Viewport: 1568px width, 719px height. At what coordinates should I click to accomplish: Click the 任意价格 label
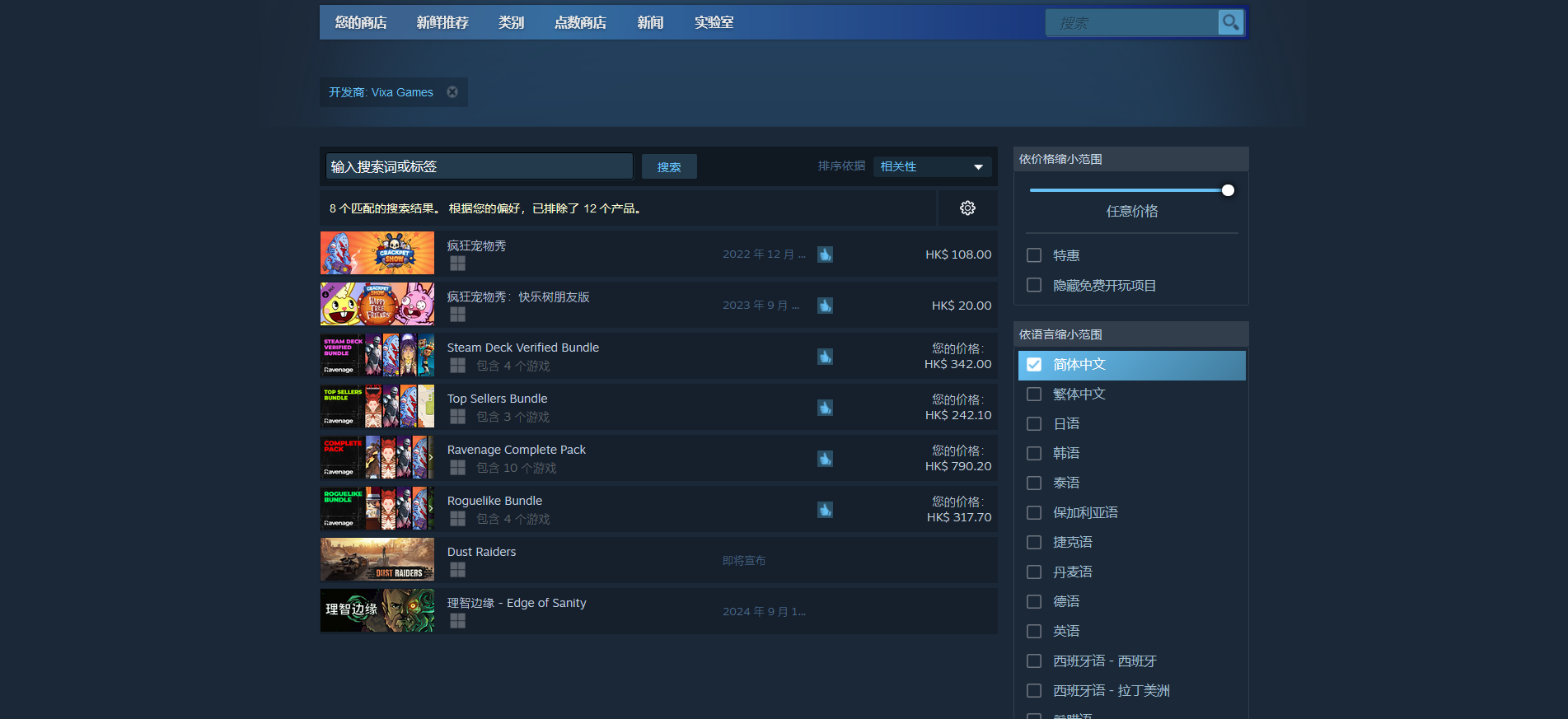[x=1132, y=212]
